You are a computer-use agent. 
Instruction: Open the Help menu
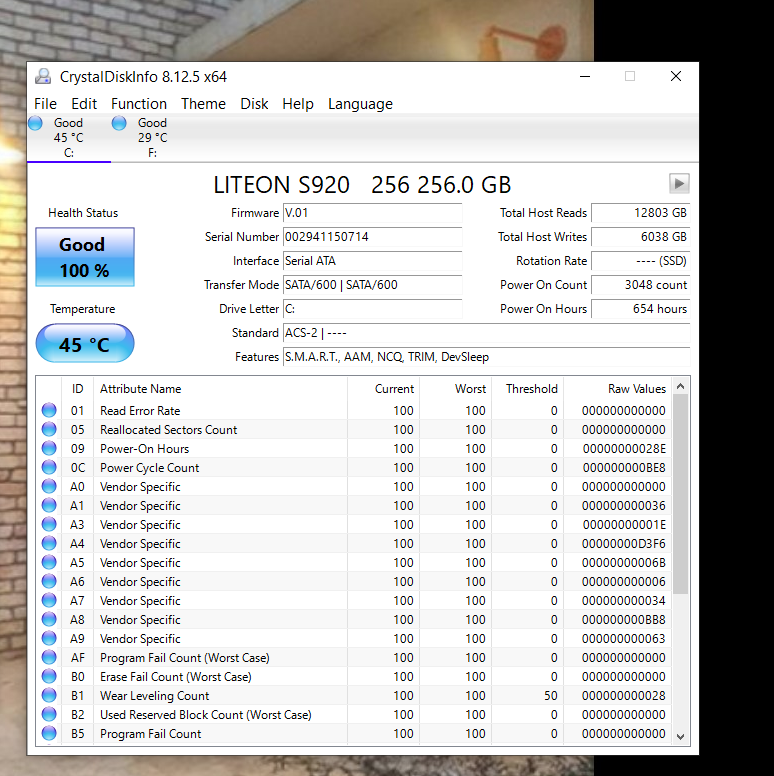tap(297, 104)
